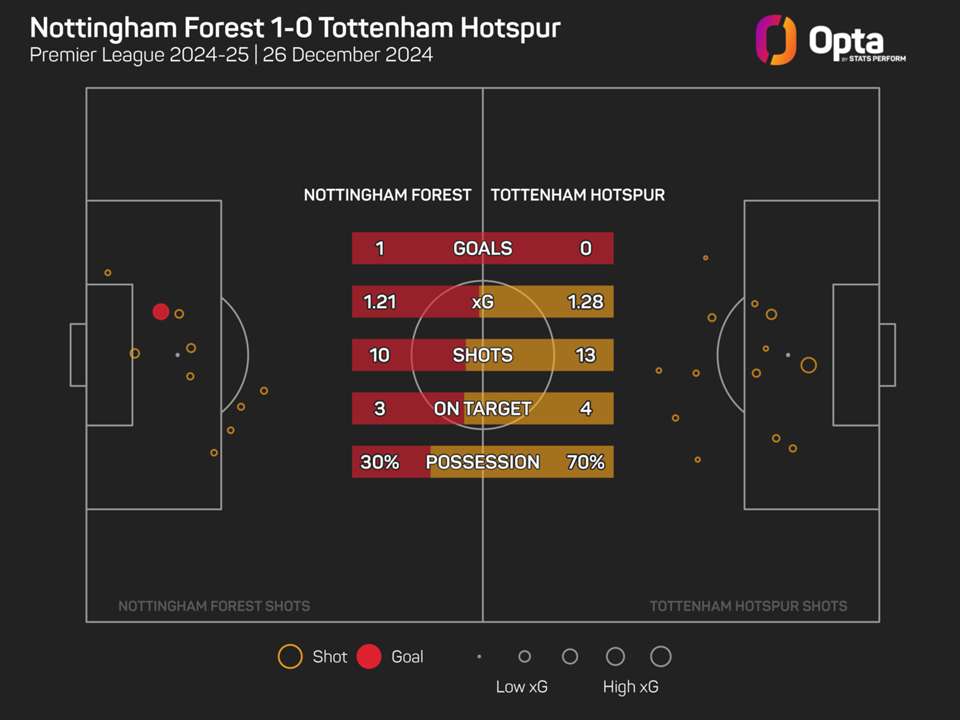This screenshot has height=720, width=960.
Task: Click the POSSESSION stat bar
Action: 482,462
